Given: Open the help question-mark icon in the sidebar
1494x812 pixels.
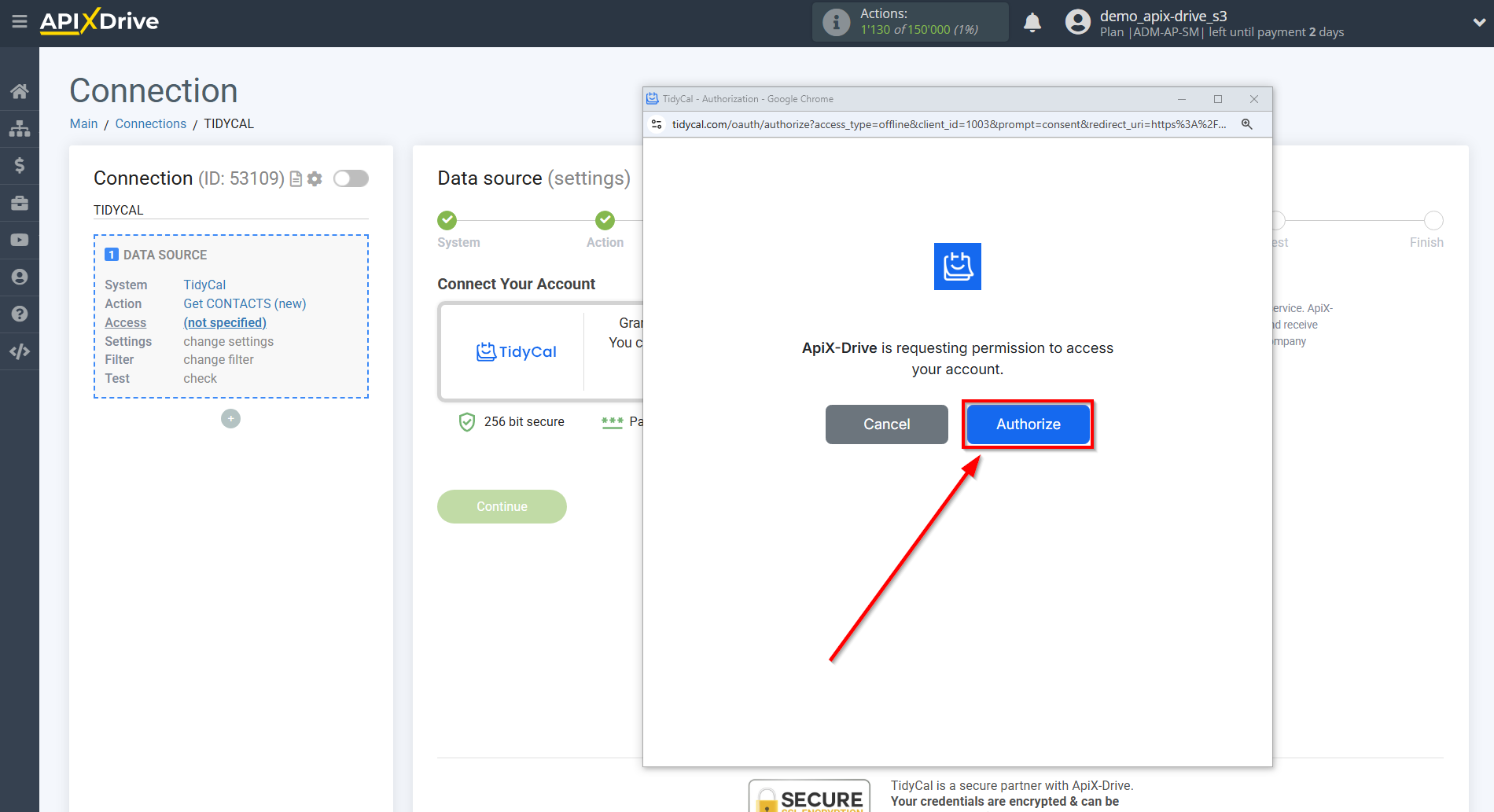Looking at the screenshot, I should (20, 314).
